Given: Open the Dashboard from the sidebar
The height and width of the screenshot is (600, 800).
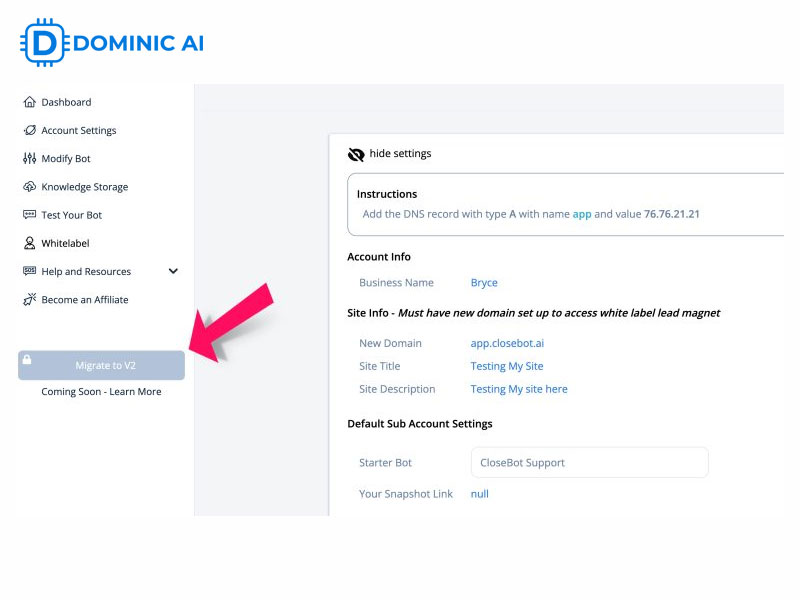Looking at the screenshot, I should [66, 102].
